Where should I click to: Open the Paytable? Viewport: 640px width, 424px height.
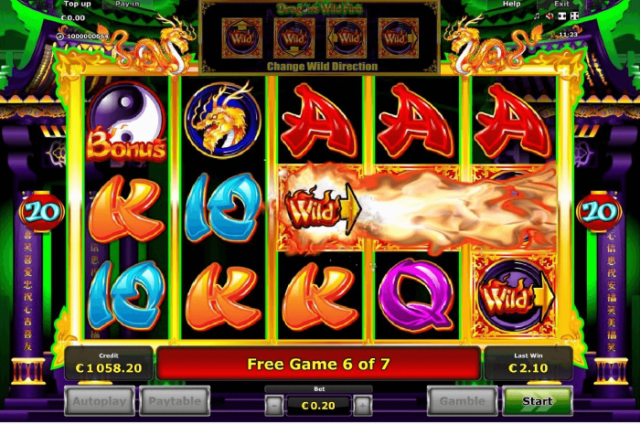175,401
